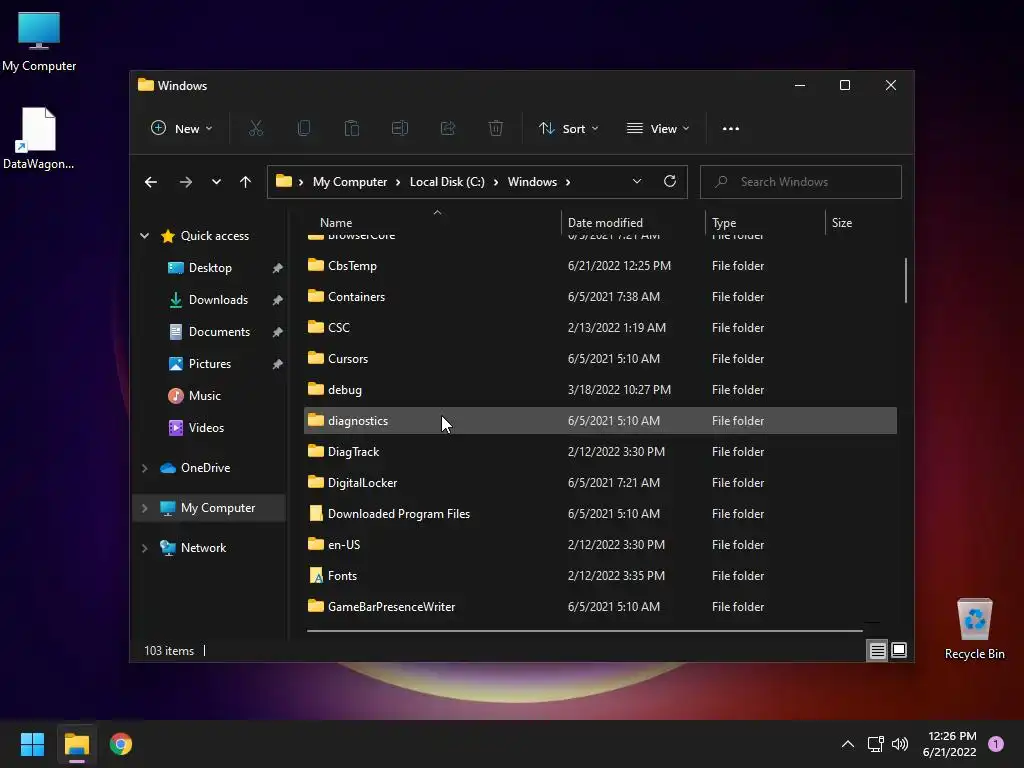Open the New item dropdown

(x=182, y=129)
